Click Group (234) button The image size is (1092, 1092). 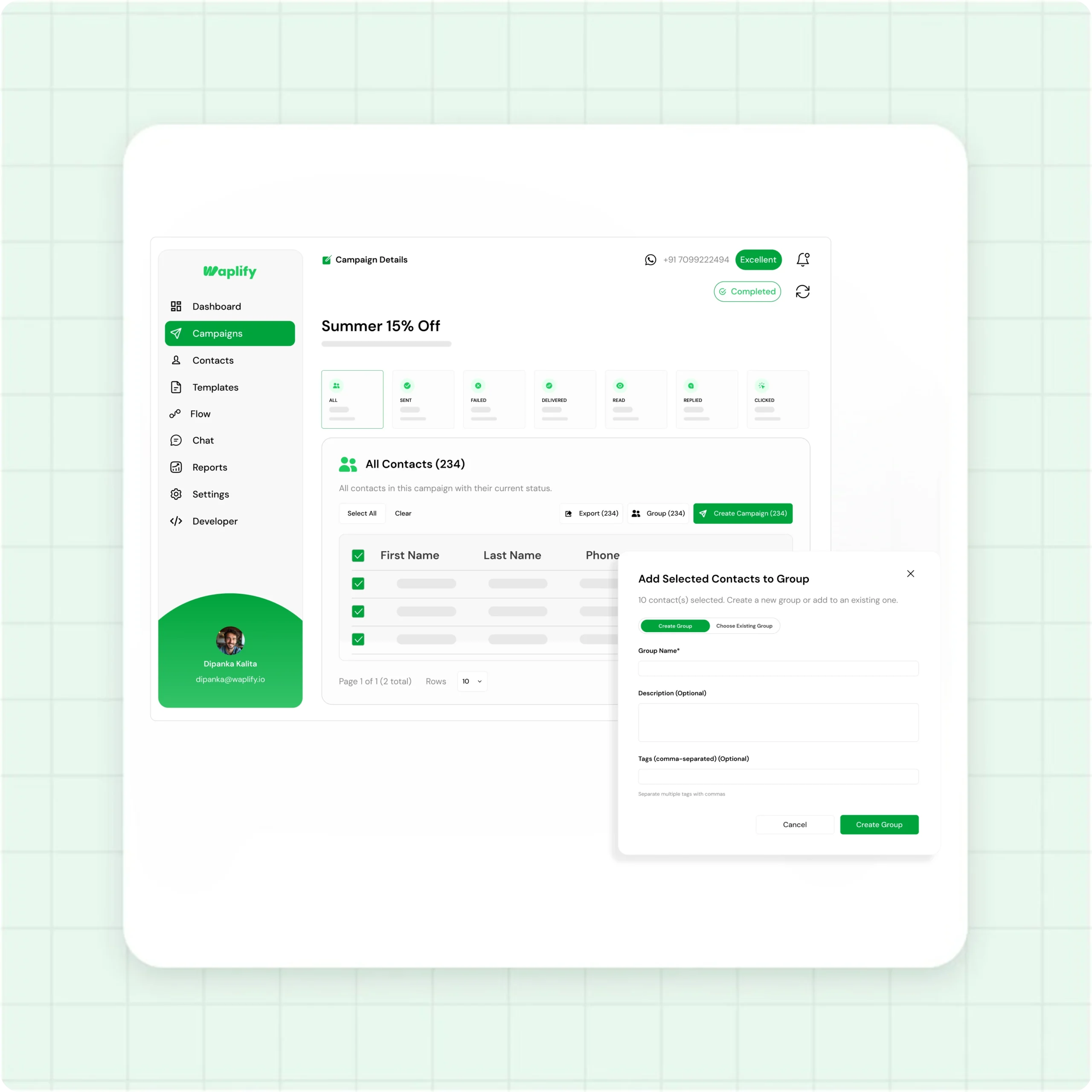click(x=658, y=513)
